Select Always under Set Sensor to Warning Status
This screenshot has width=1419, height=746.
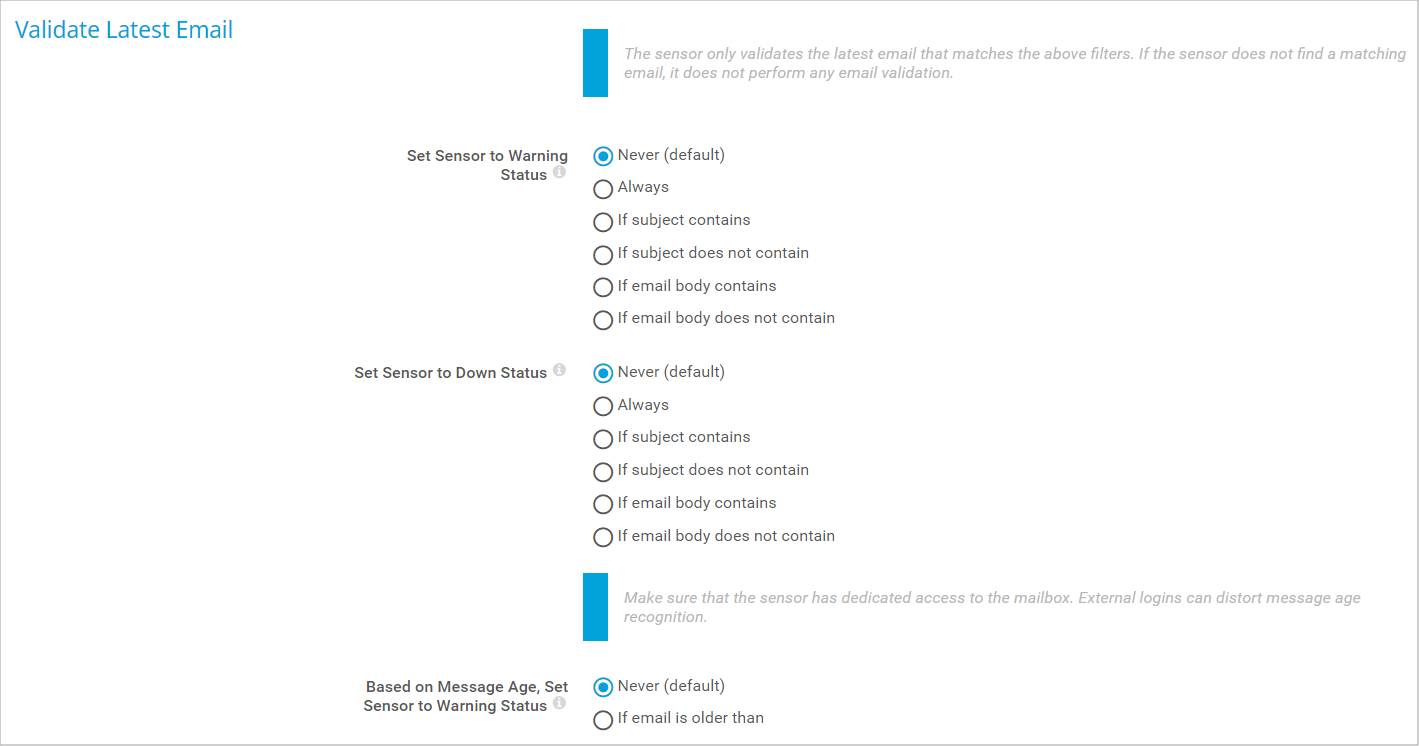click(x=603, y=189)
